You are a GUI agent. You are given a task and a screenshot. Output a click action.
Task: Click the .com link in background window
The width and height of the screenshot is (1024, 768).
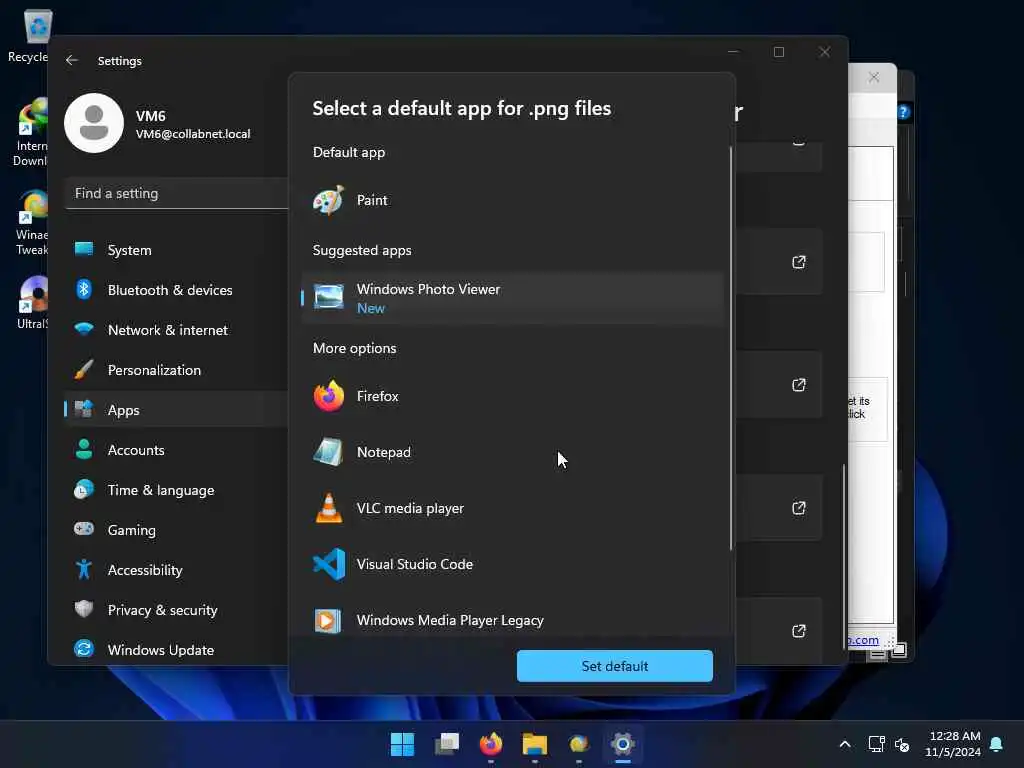click(x=864, y=640)
